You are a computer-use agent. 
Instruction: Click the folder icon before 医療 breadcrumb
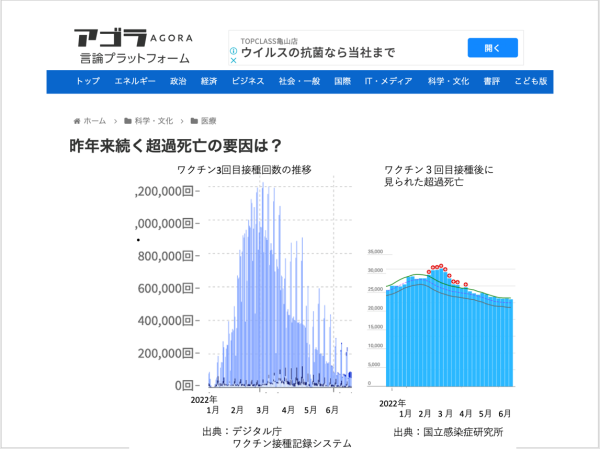[194, 121]
